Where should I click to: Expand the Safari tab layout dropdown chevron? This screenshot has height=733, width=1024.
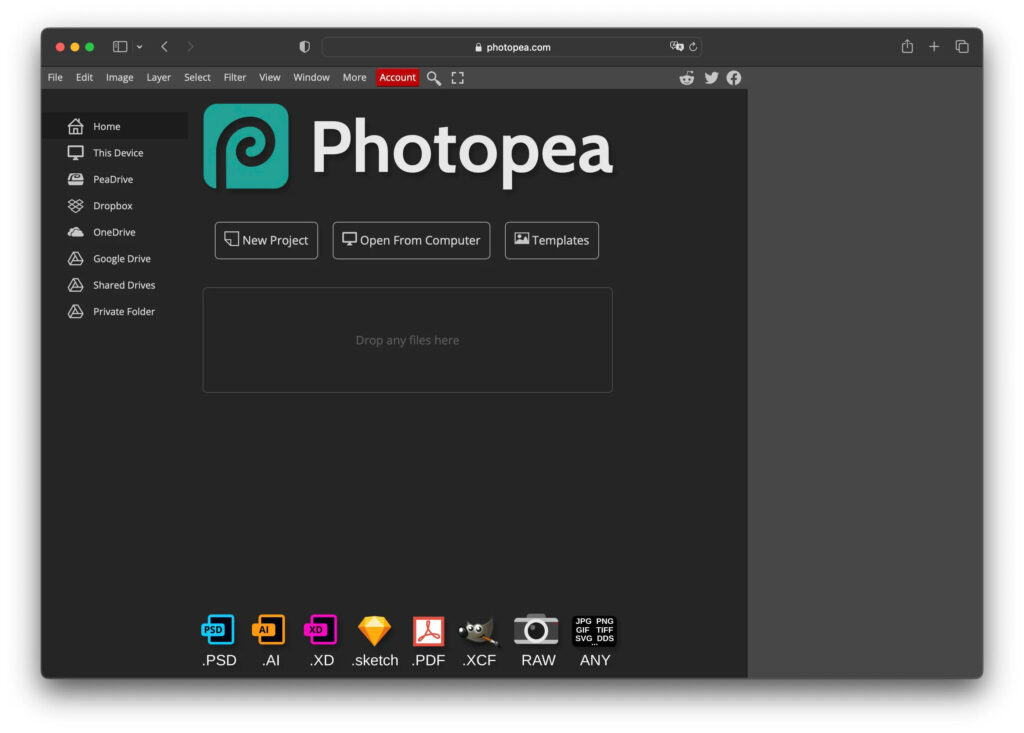tap(138, 46)
